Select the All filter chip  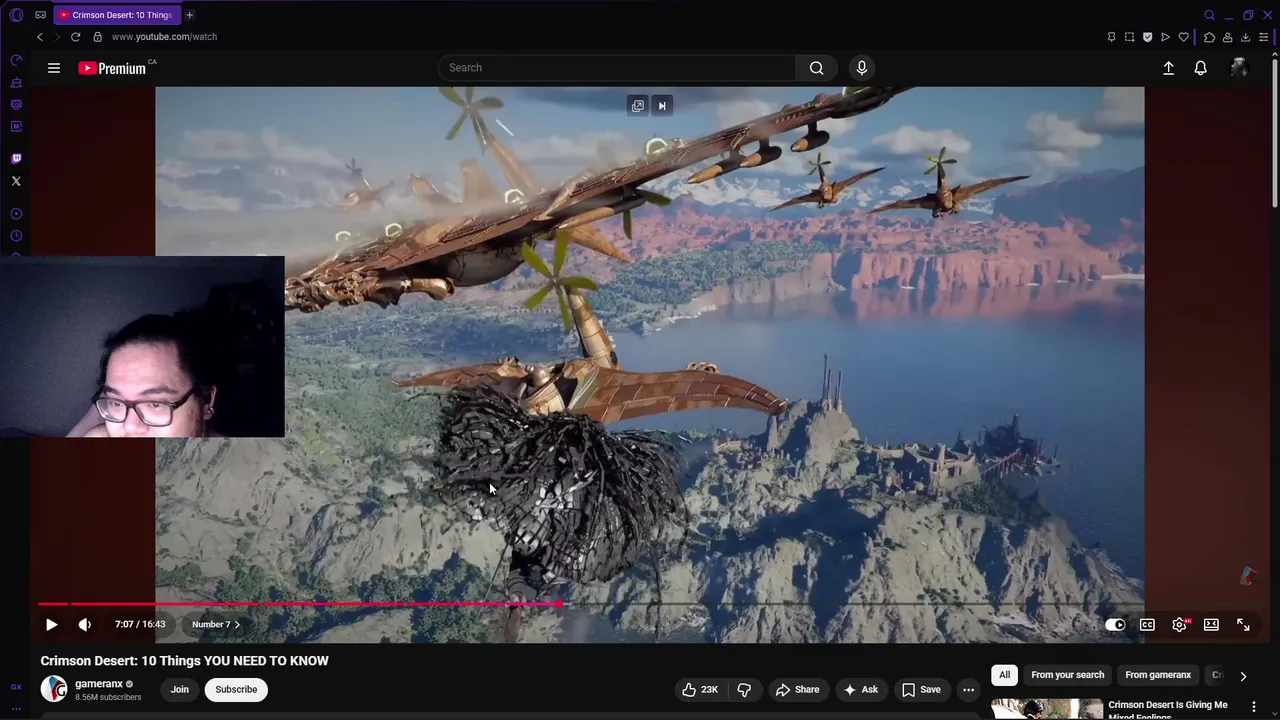pyautogui.click(x=1004, y=675)
